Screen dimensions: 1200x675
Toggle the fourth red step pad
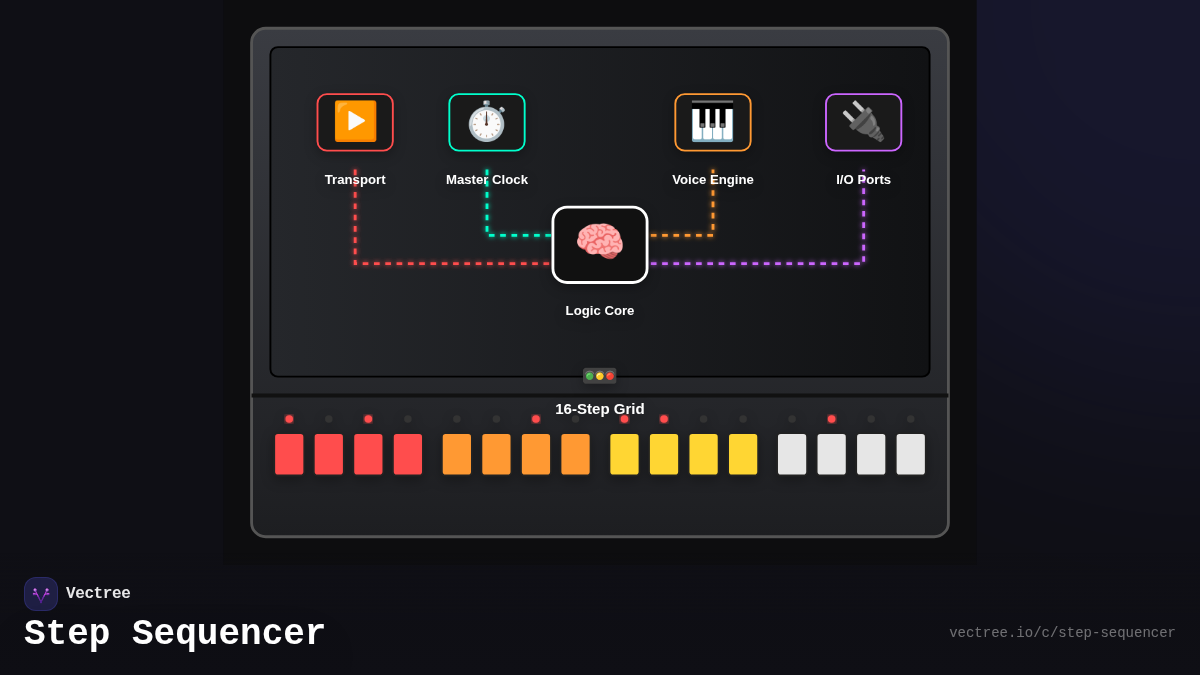[407, 453]
